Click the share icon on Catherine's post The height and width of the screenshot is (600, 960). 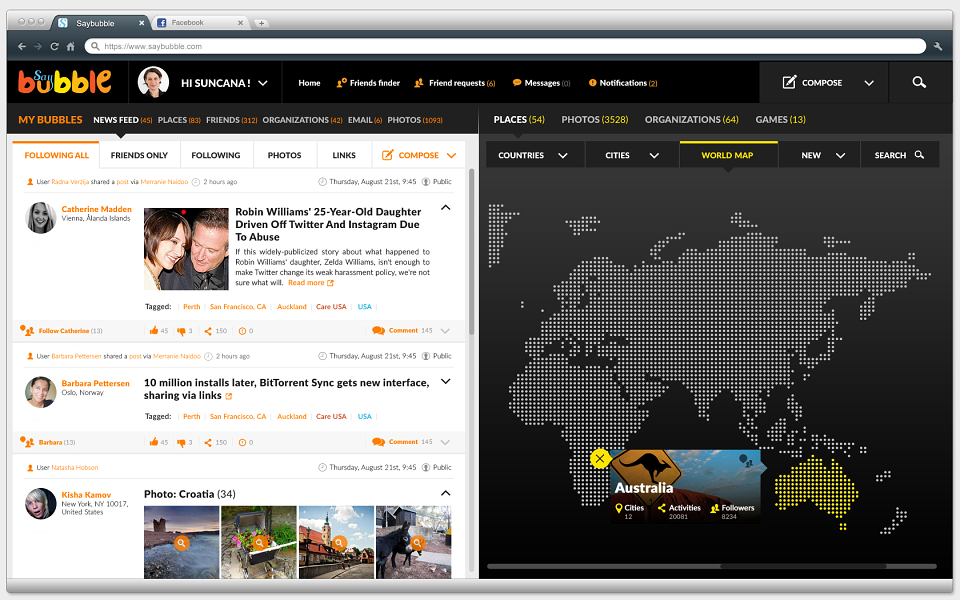[208, 331]
